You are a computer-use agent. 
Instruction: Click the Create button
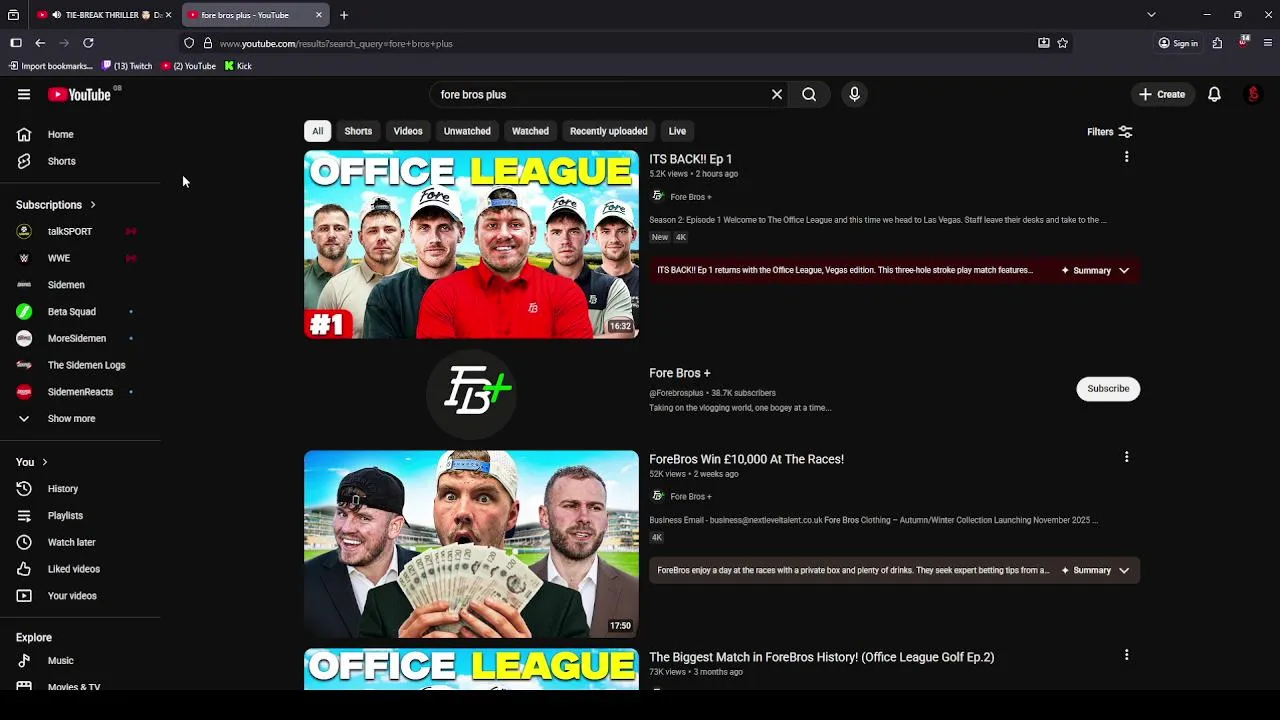1161,94
